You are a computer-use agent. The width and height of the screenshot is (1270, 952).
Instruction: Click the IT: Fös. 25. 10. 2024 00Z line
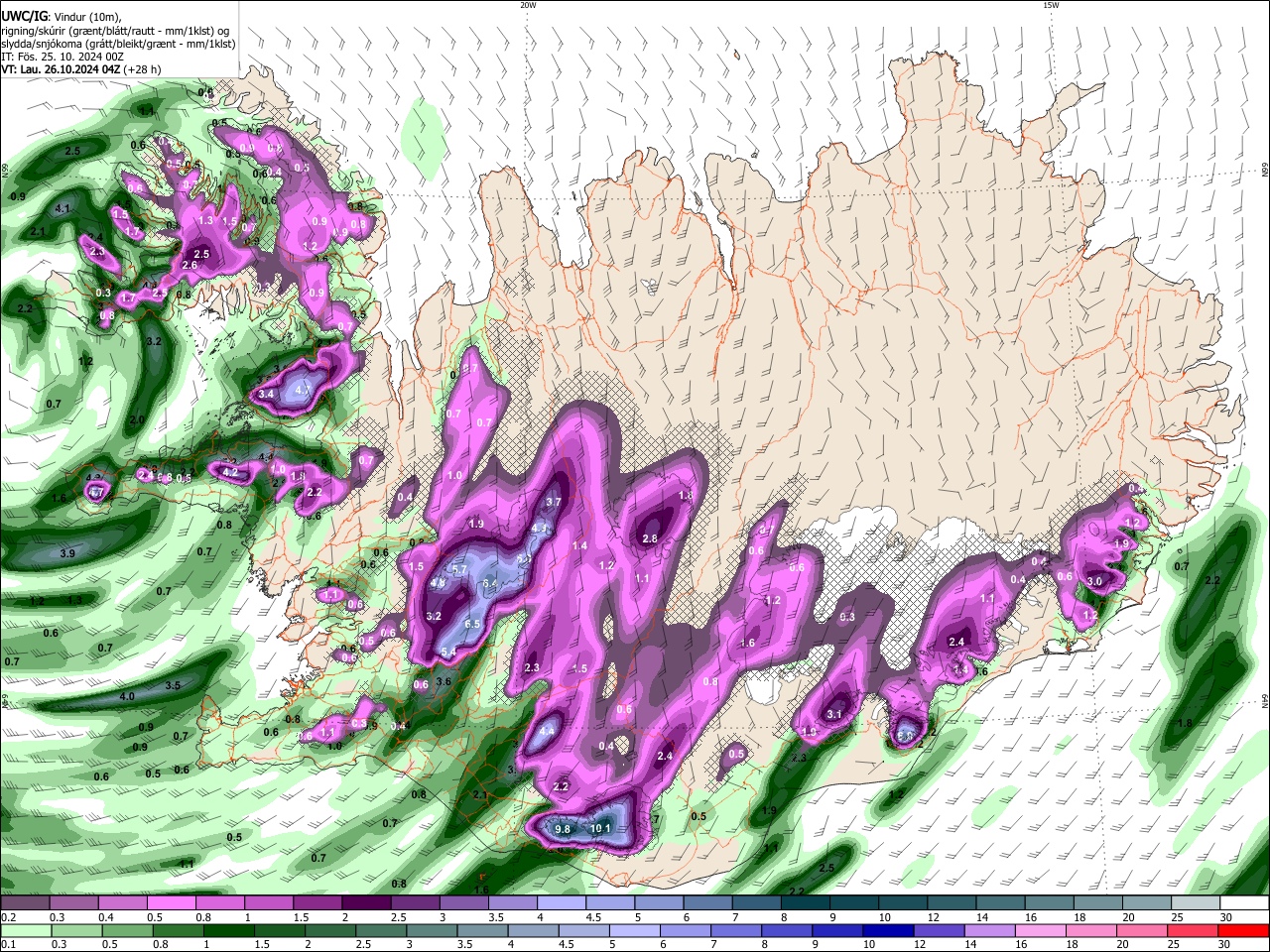coord(63,57)
